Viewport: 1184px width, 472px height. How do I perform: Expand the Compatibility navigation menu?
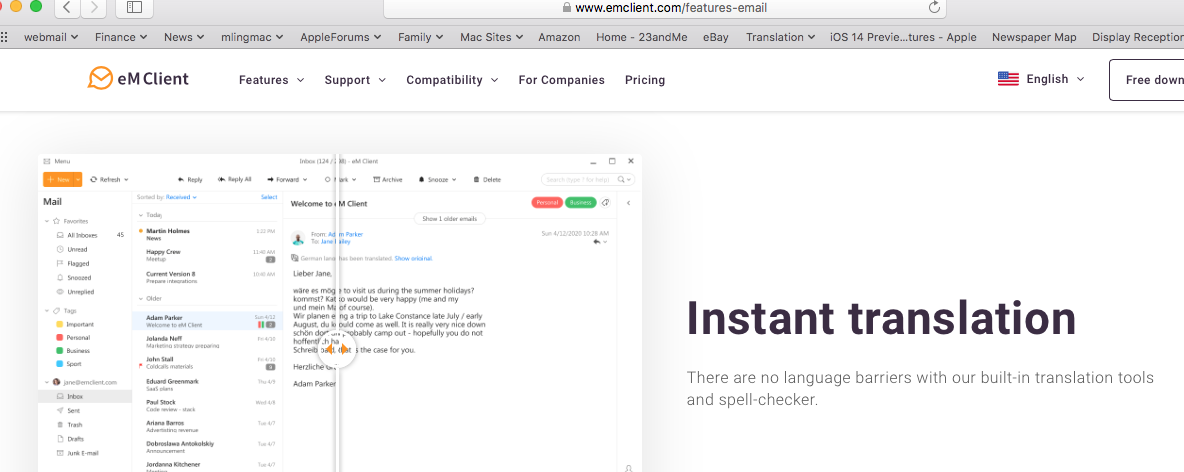(452, 80)
